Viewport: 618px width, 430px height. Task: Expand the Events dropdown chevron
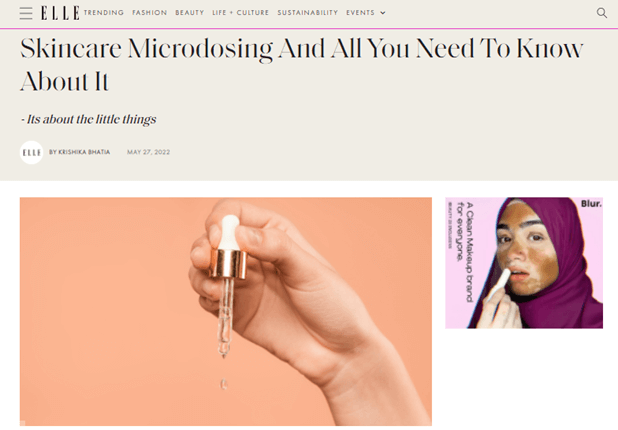pos(382,13)
